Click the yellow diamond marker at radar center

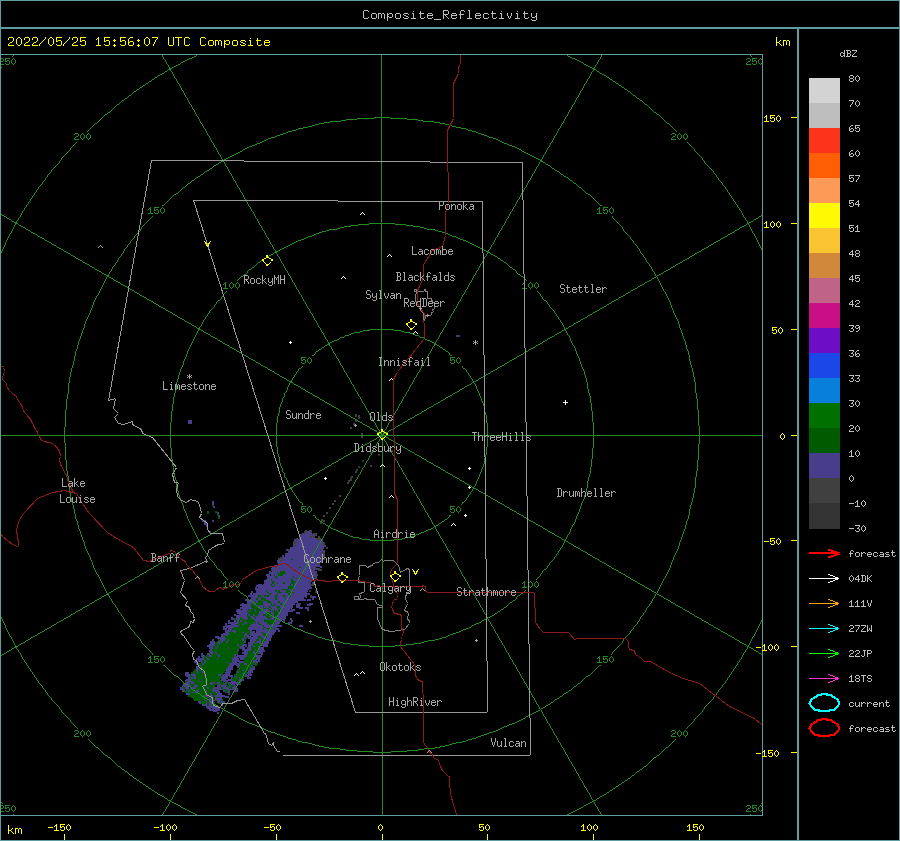pos(382,435)
